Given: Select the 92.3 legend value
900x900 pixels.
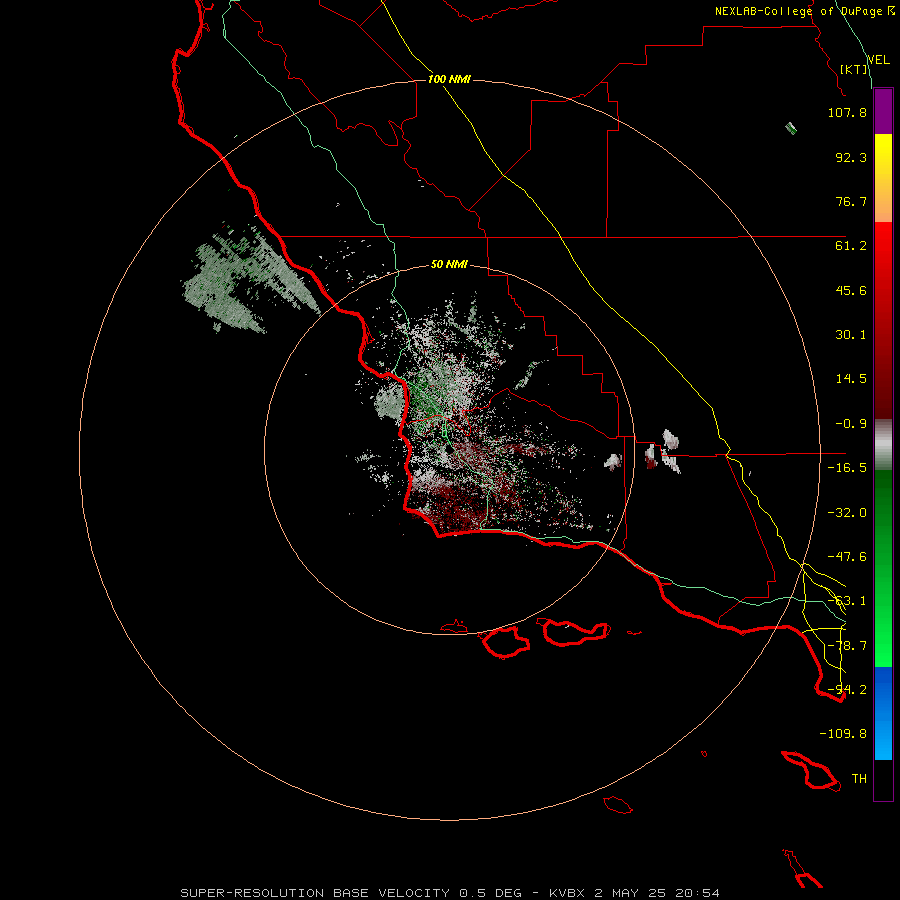Looking at the screenshot, I should click(851, 157).
